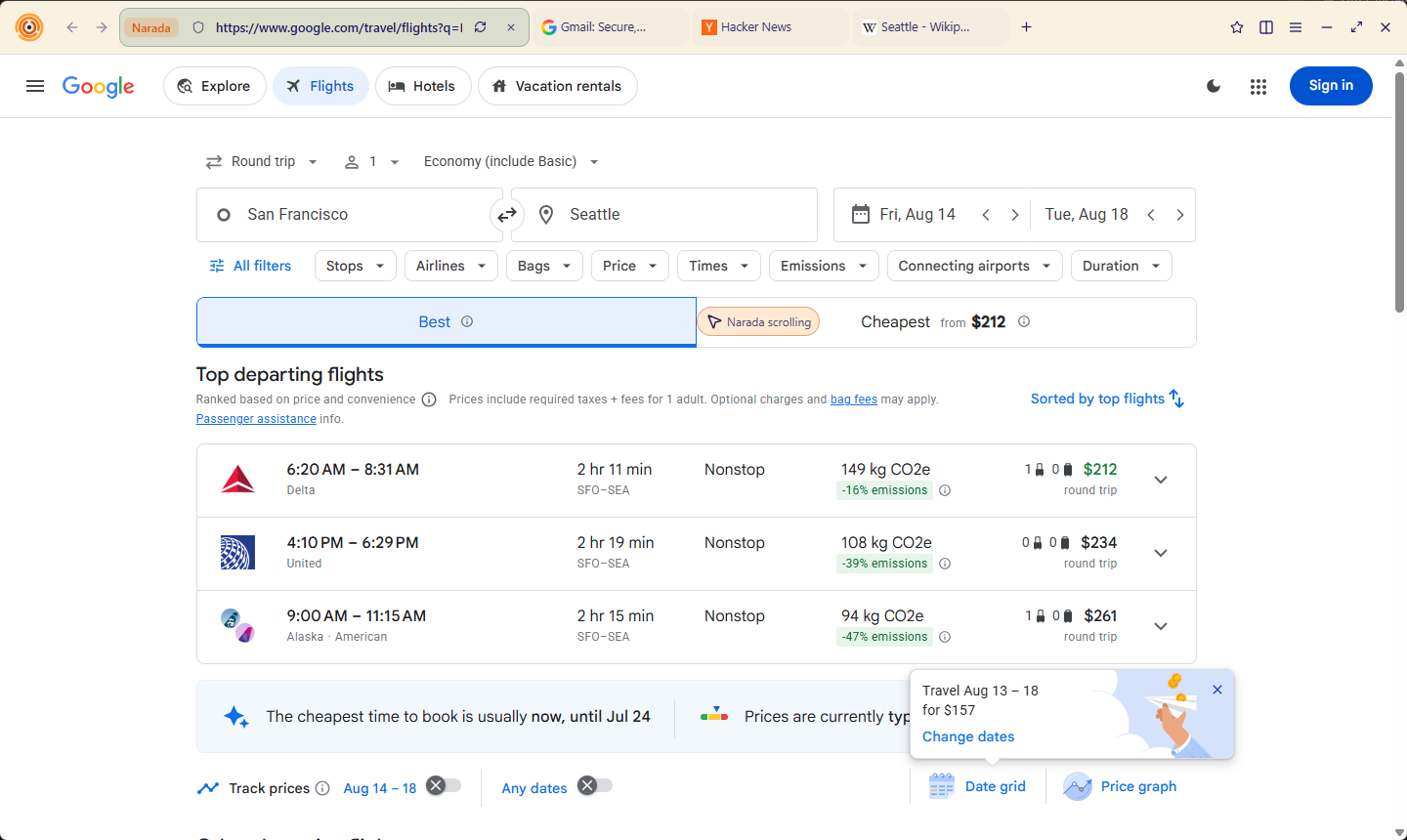1407x840 pixels.
Task: Click the San Francisco origin field
Action: click(350, 215)
